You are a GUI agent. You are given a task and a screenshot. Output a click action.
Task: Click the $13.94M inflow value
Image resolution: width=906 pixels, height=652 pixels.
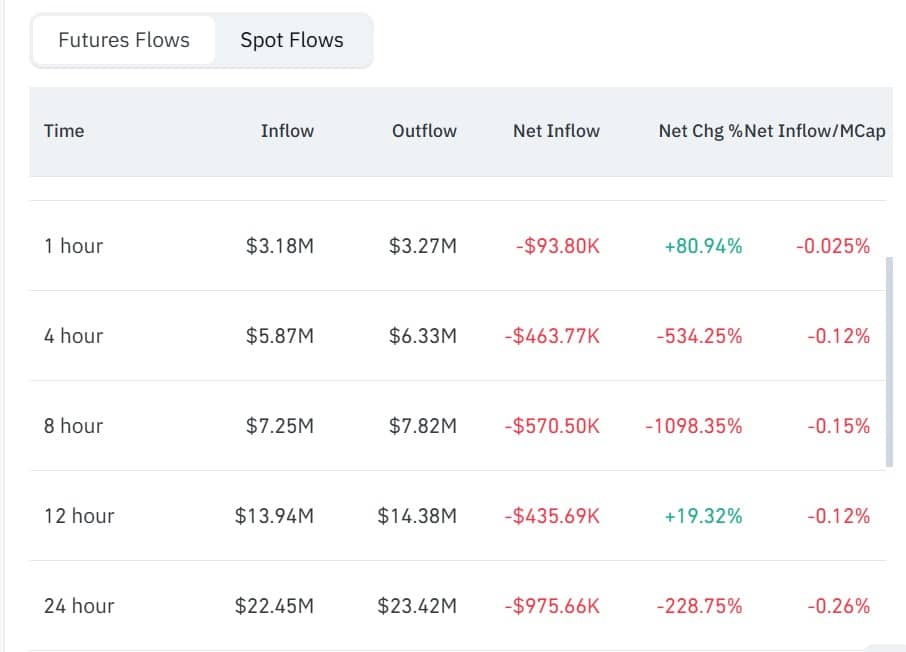click(274, 516)
